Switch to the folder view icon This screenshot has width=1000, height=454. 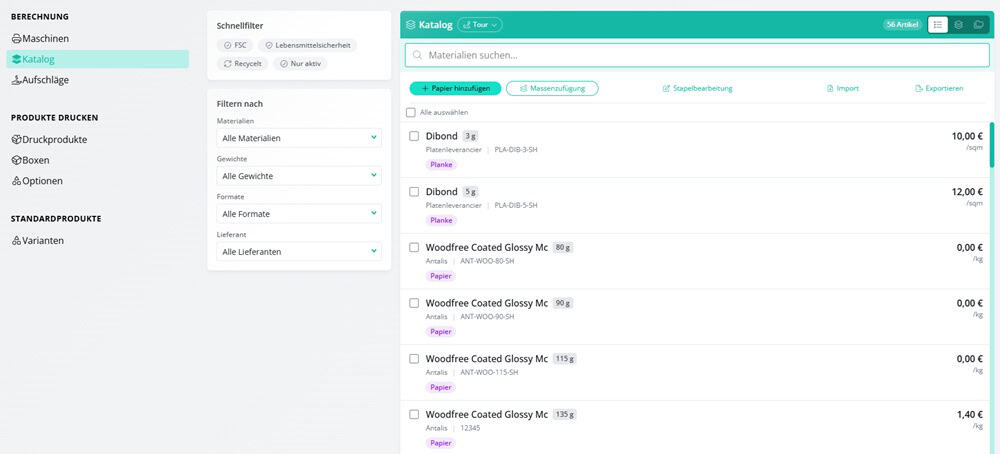pyautogui.click(x=978, y=25)
